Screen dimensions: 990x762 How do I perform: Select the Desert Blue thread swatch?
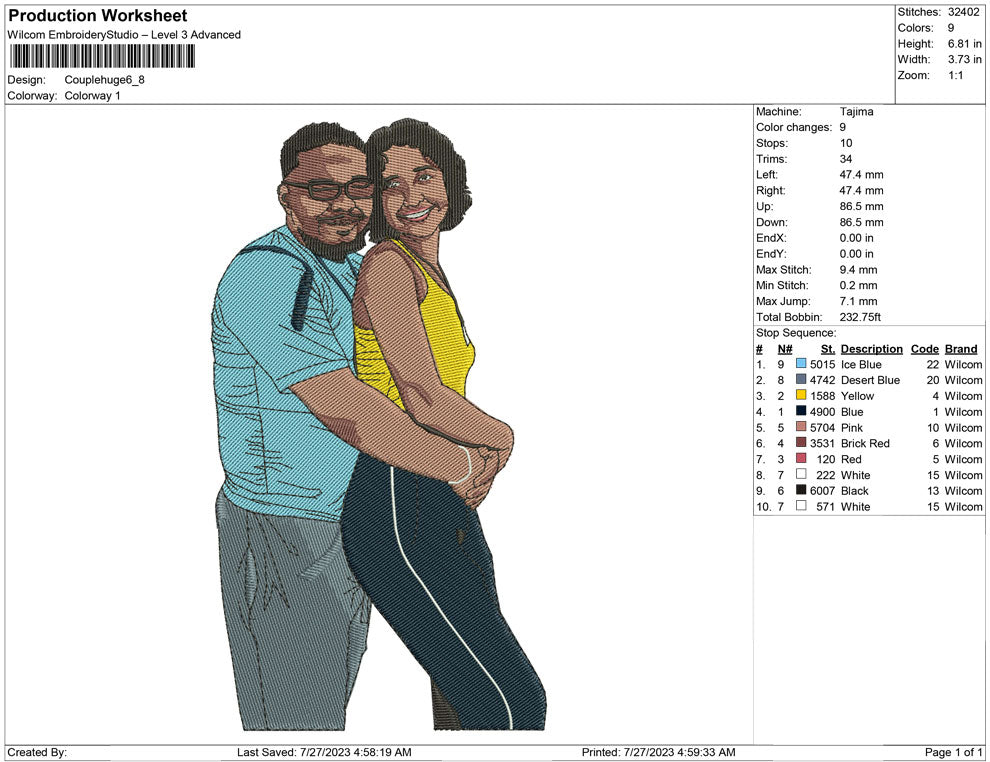799,380
